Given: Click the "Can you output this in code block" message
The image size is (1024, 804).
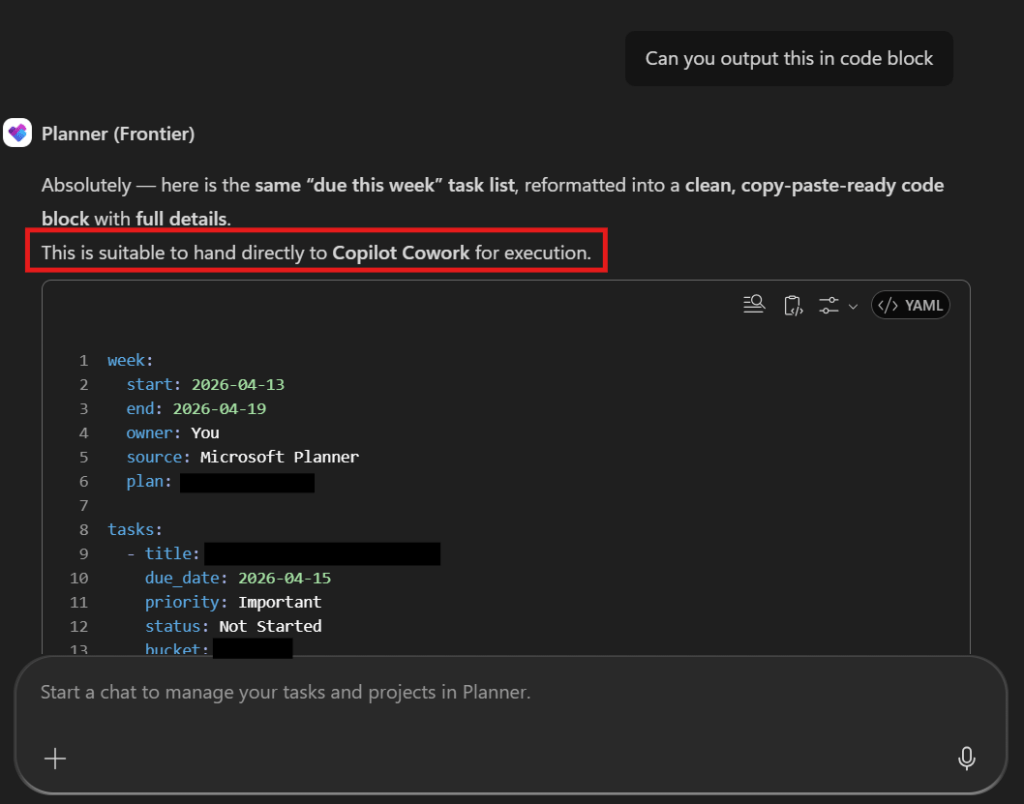Looking at the screenshot, I should 789,58.
